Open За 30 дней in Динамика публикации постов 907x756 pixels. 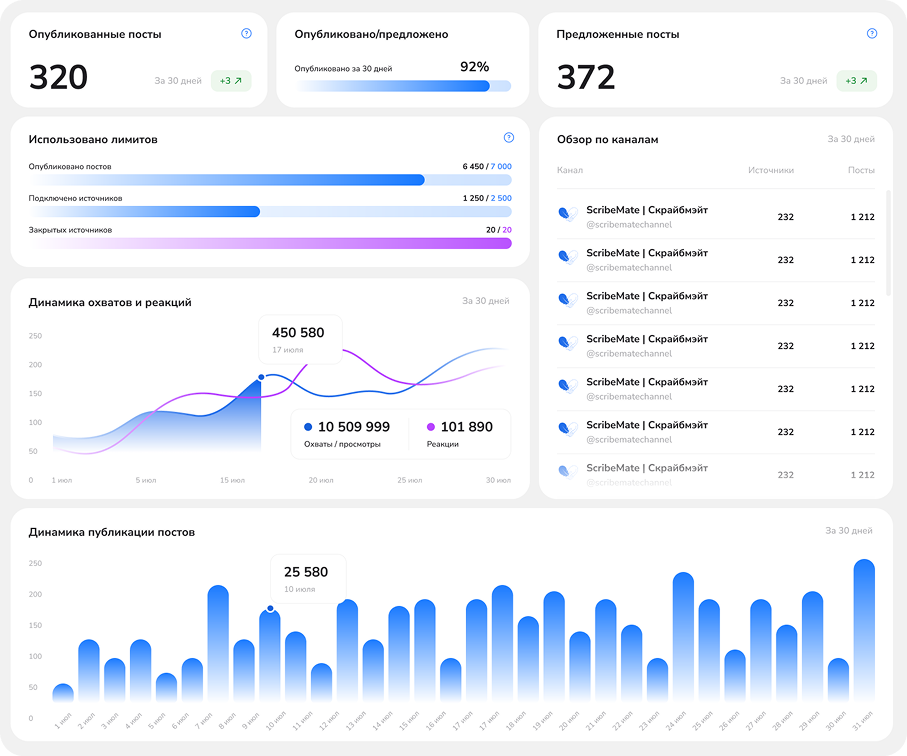pos(848,531)
